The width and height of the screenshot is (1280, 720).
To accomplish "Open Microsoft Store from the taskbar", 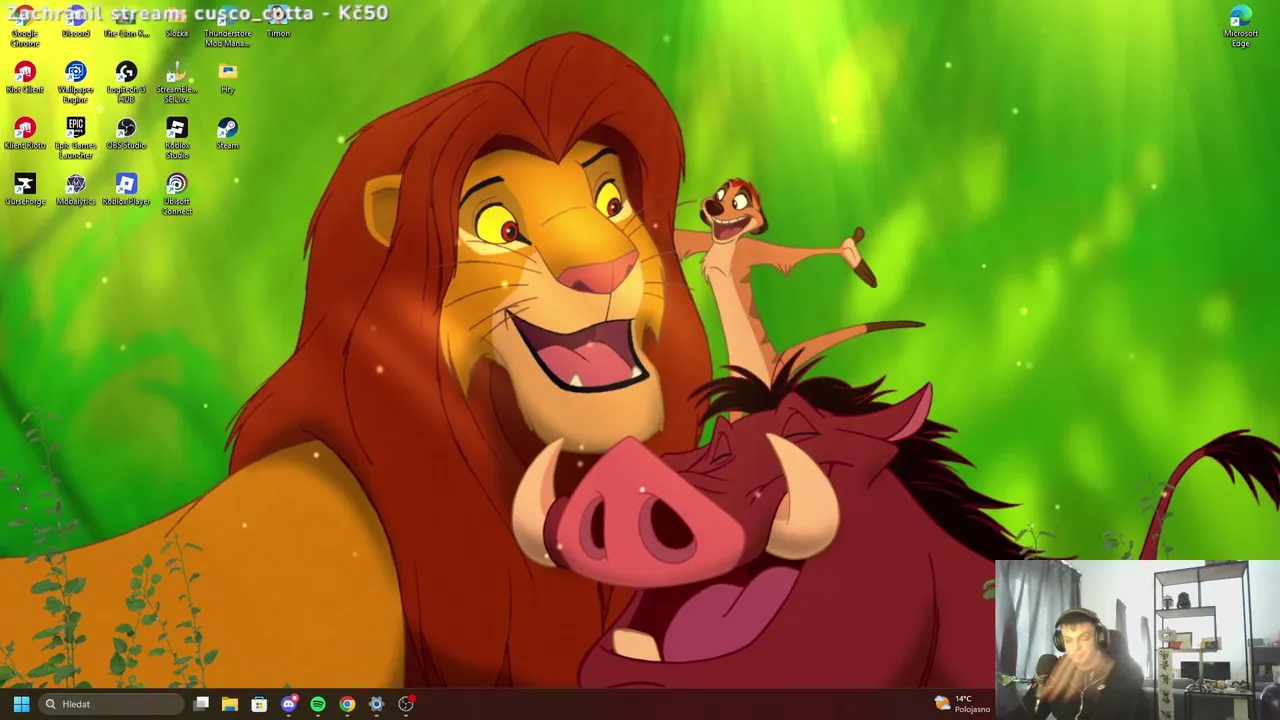I will tap(259, 704).
